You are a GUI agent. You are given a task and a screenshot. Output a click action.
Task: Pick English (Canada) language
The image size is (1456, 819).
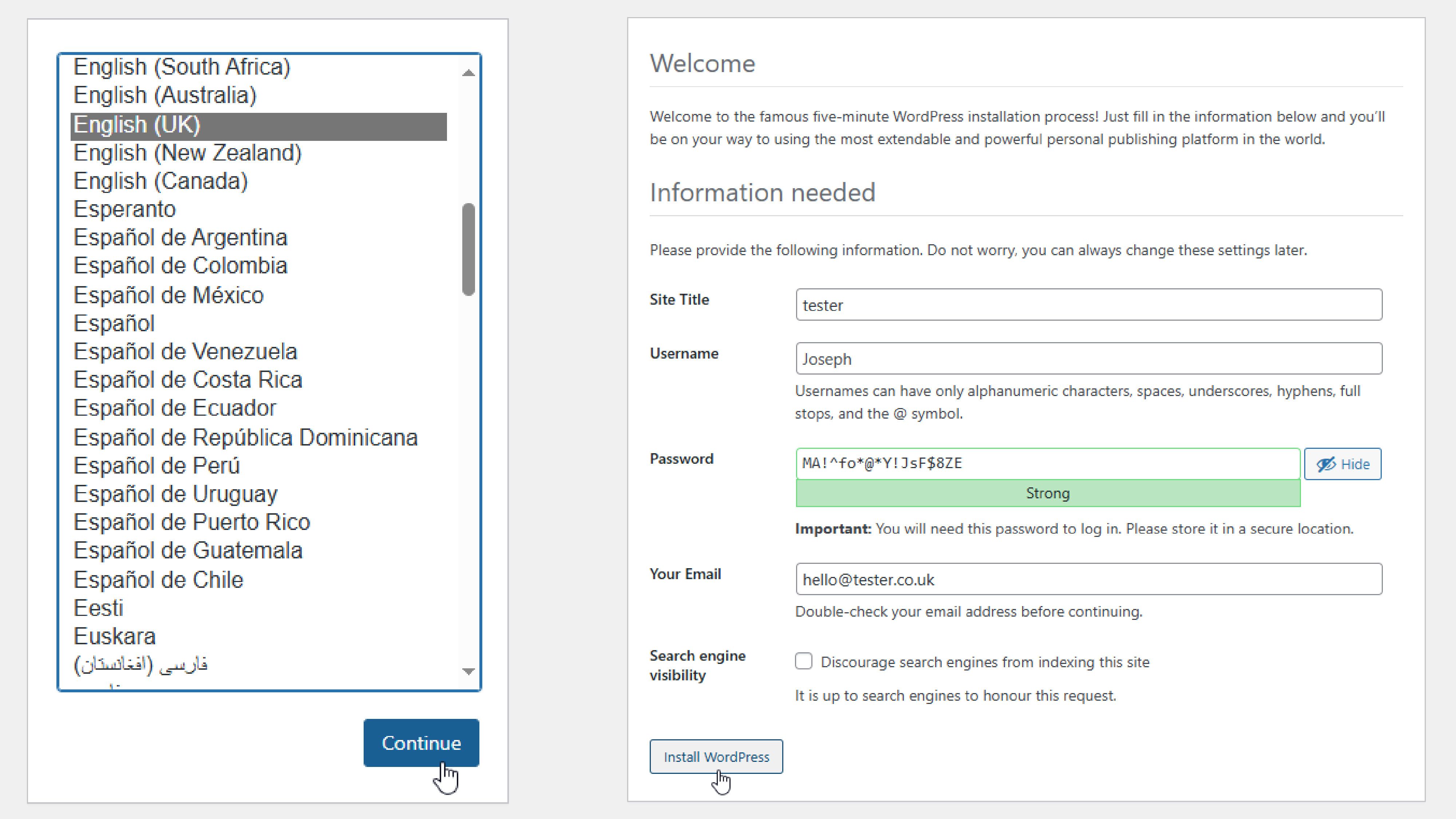[x=259, y=181]
